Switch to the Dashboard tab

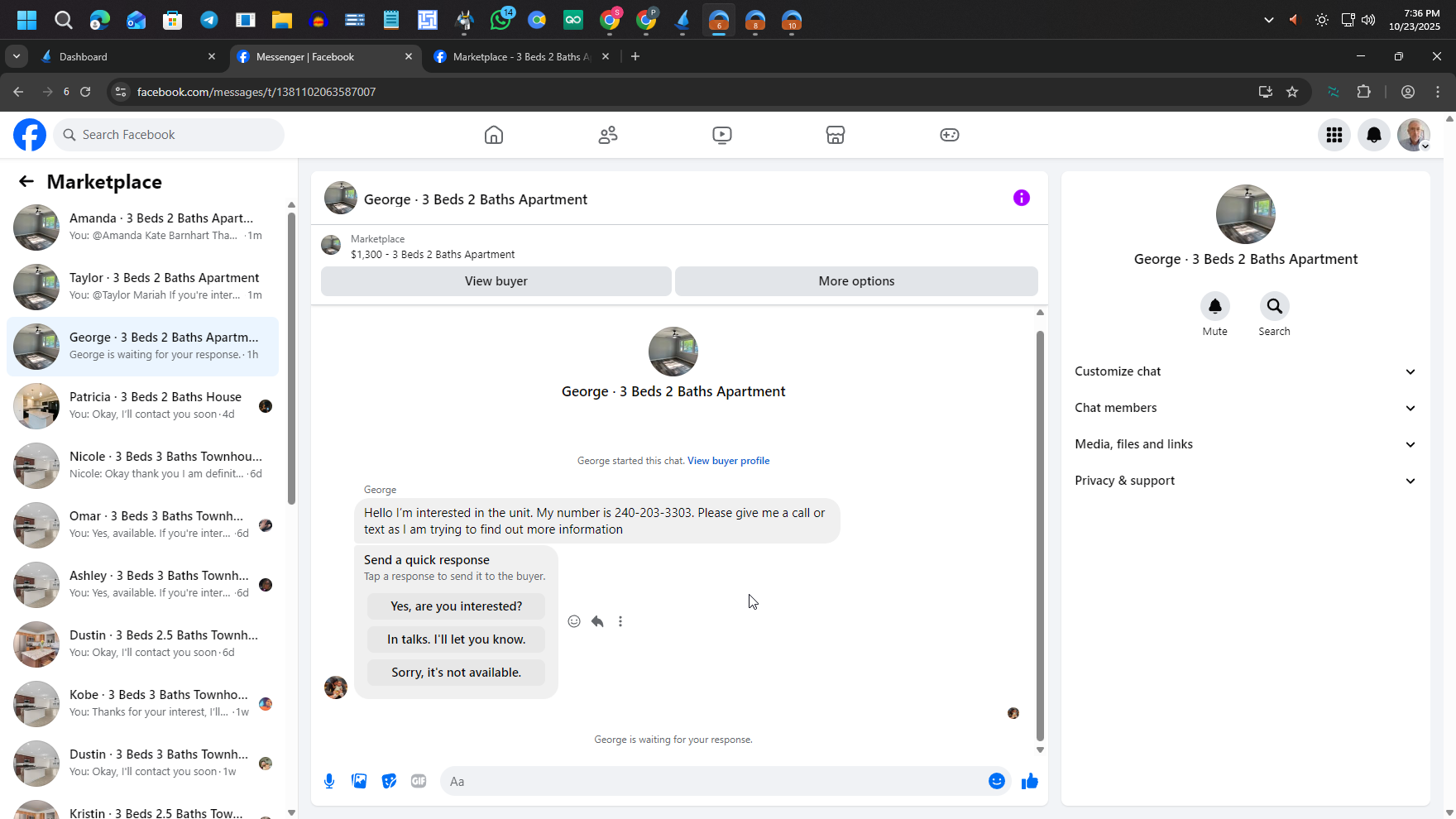pos(128,56)
